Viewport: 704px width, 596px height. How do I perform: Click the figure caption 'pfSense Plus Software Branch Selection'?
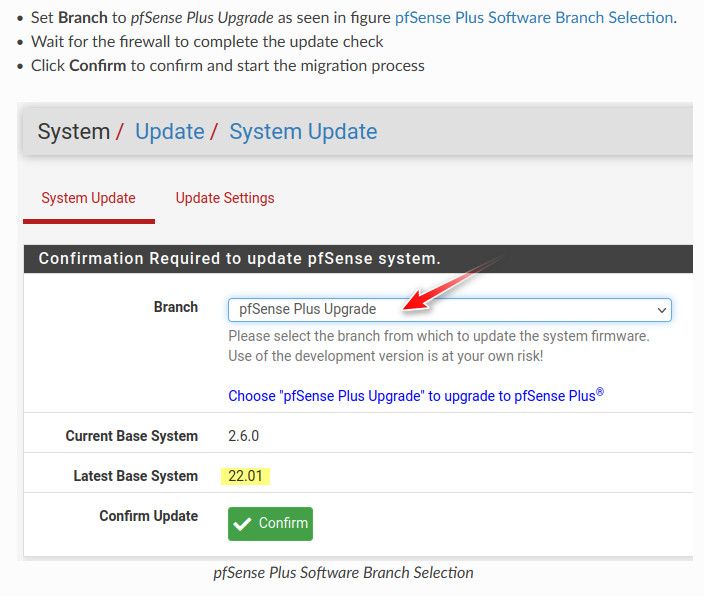[343, 573]
